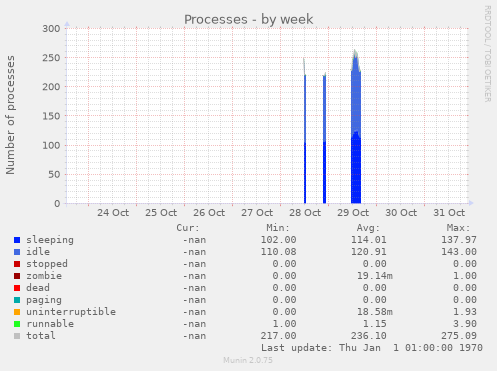Viewport: 497px width, 371px height.
Task: Click the 200 y-axis tick label
Action: point(51,87)
